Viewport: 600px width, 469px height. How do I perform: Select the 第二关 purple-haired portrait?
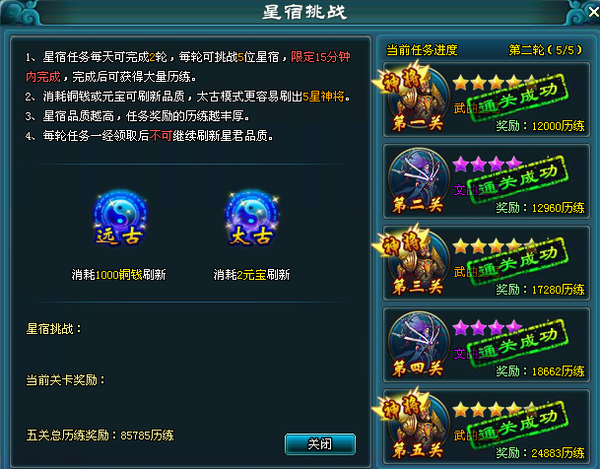418,181
